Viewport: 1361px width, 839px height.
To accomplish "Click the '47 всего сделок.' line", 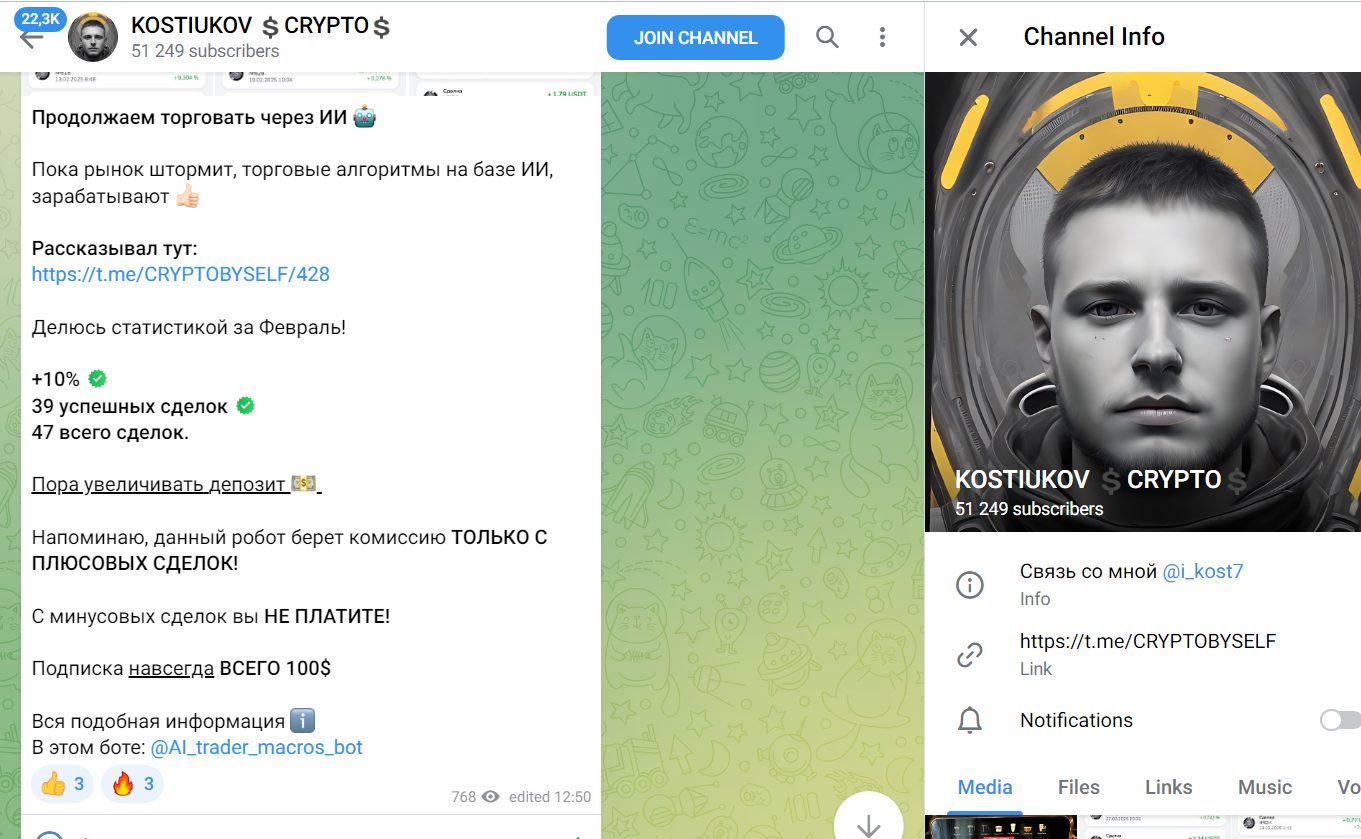I will 110,432.
